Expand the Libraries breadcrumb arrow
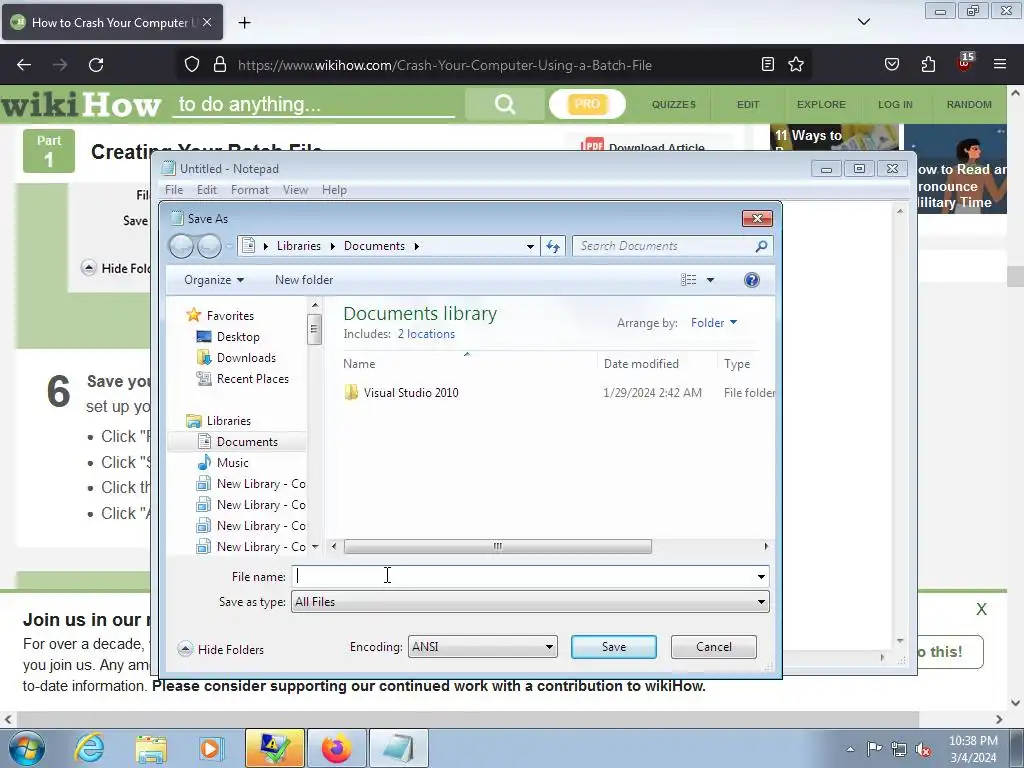1024x768 pixels. (332, 246)
